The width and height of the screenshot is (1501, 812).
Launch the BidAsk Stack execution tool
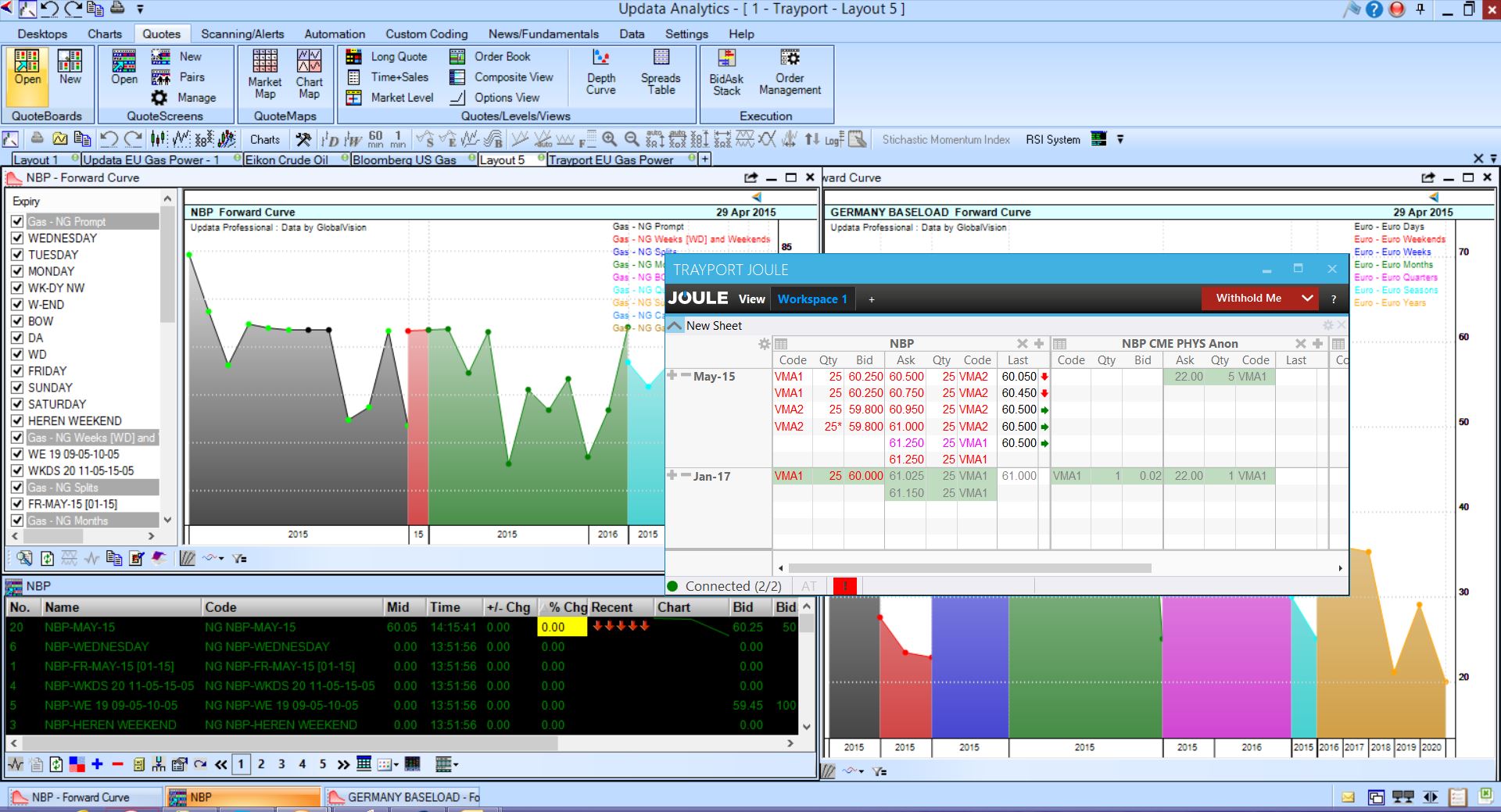tap(726, 73)
